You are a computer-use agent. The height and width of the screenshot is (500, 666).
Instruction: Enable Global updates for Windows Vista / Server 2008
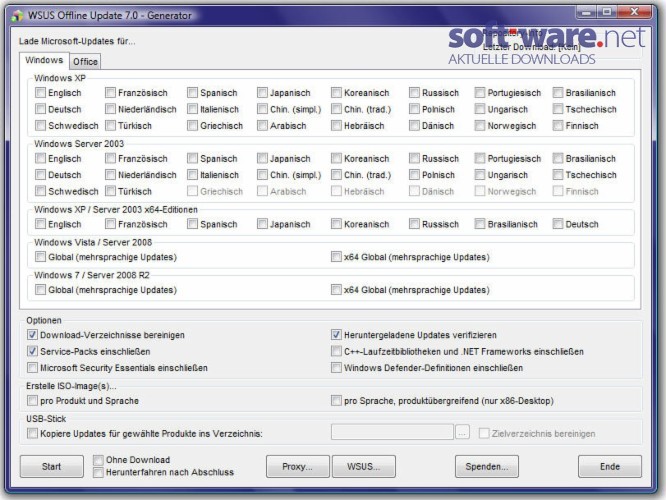(40, 257)
